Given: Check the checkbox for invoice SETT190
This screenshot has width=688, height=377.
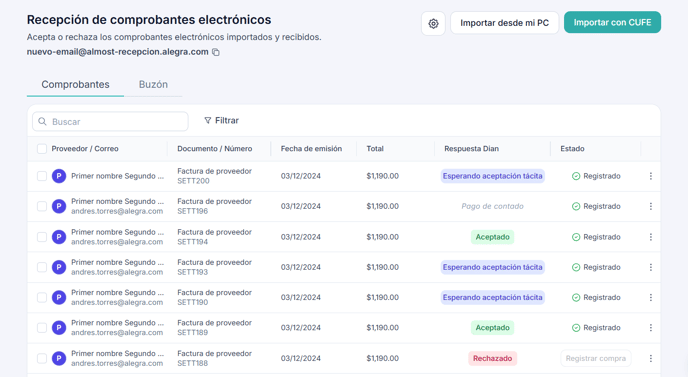Looking at the screenshot, I should pyautogui.click(x=42, y=298).
